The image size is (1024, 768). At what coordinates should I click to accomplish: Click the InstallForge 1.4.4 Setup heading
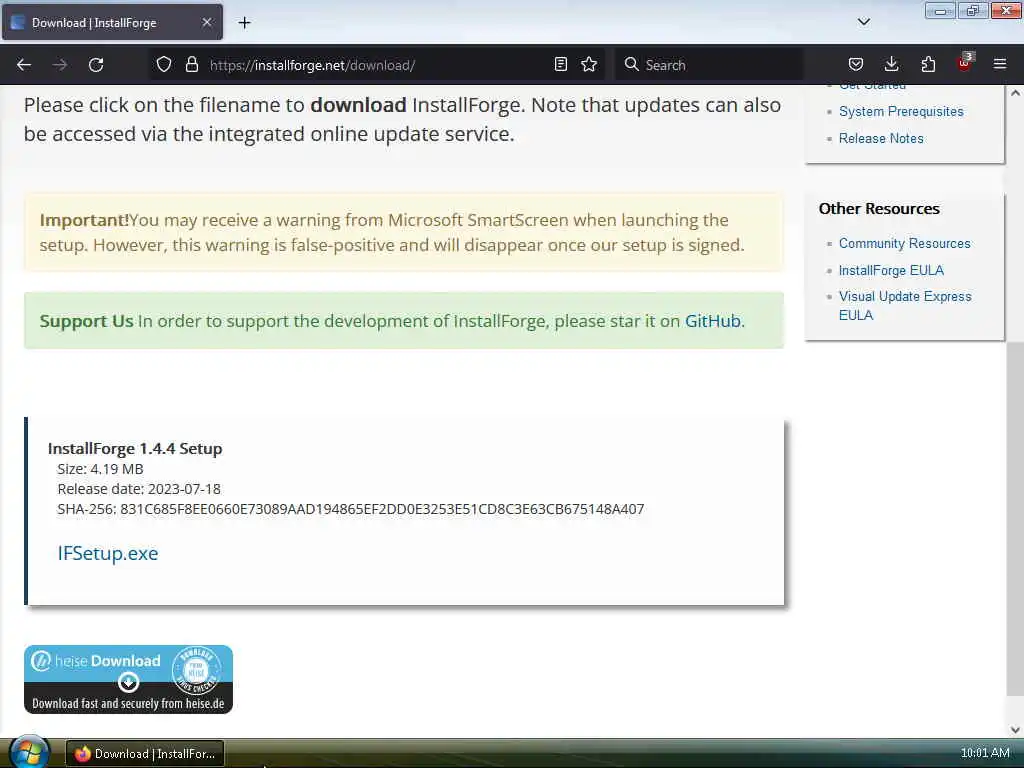pos(135,449)
